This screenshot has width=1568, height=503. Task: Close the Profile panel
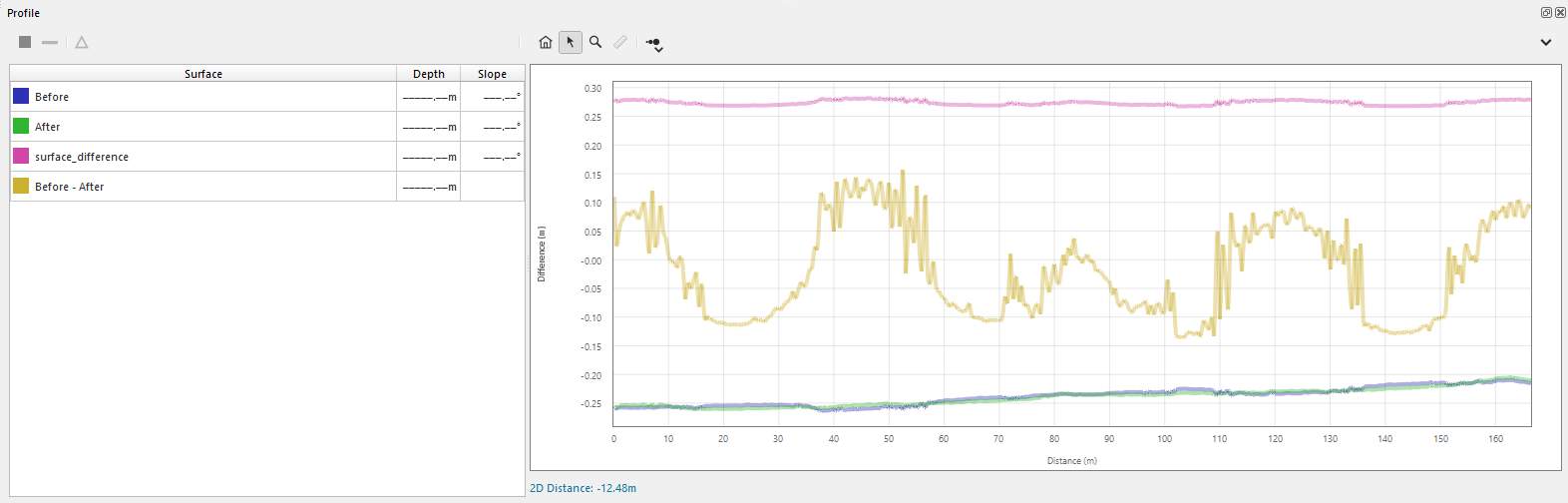1560,13
